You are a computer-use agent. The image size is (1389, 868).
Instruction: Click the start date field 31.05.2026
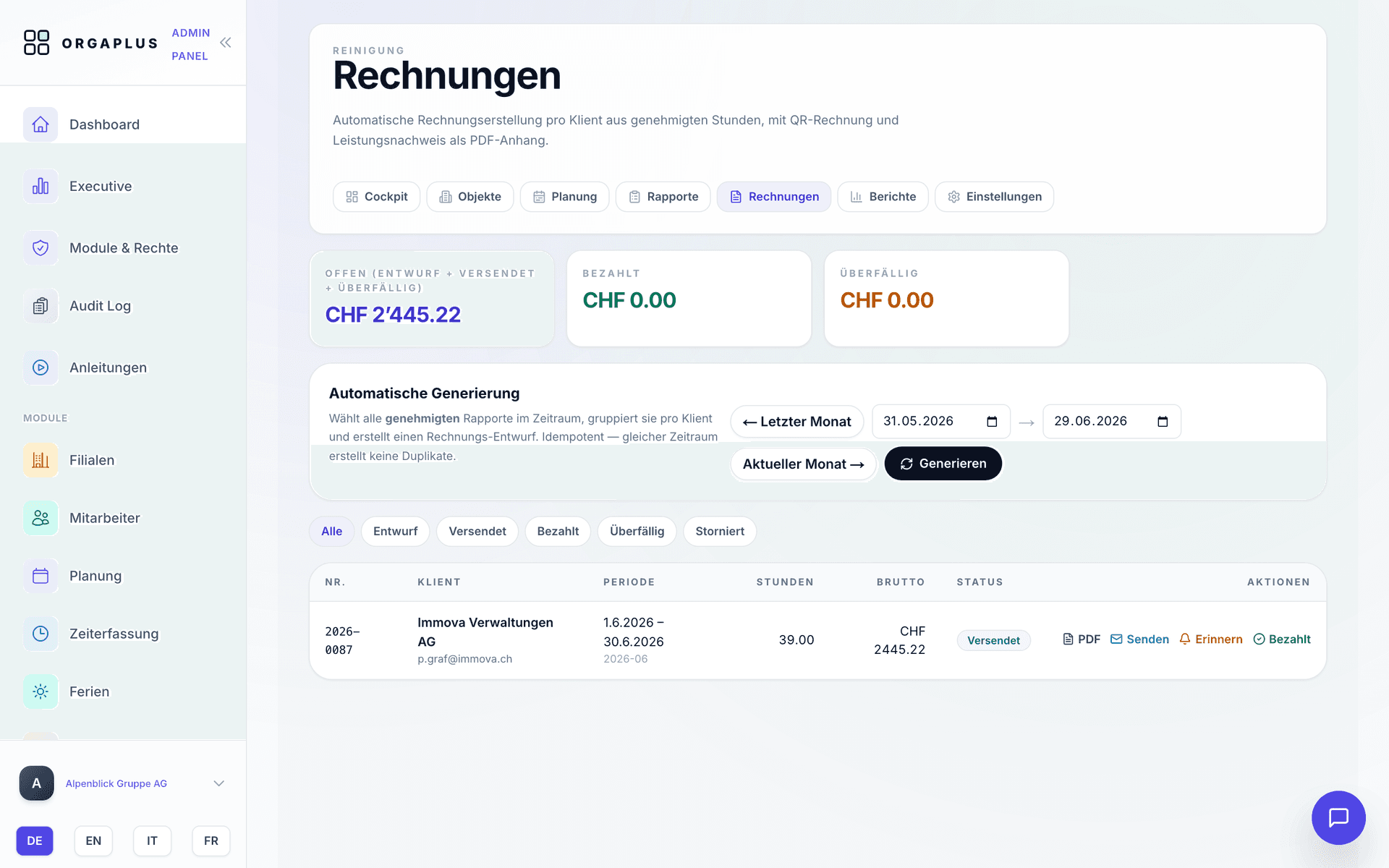(x=940, y=422)
